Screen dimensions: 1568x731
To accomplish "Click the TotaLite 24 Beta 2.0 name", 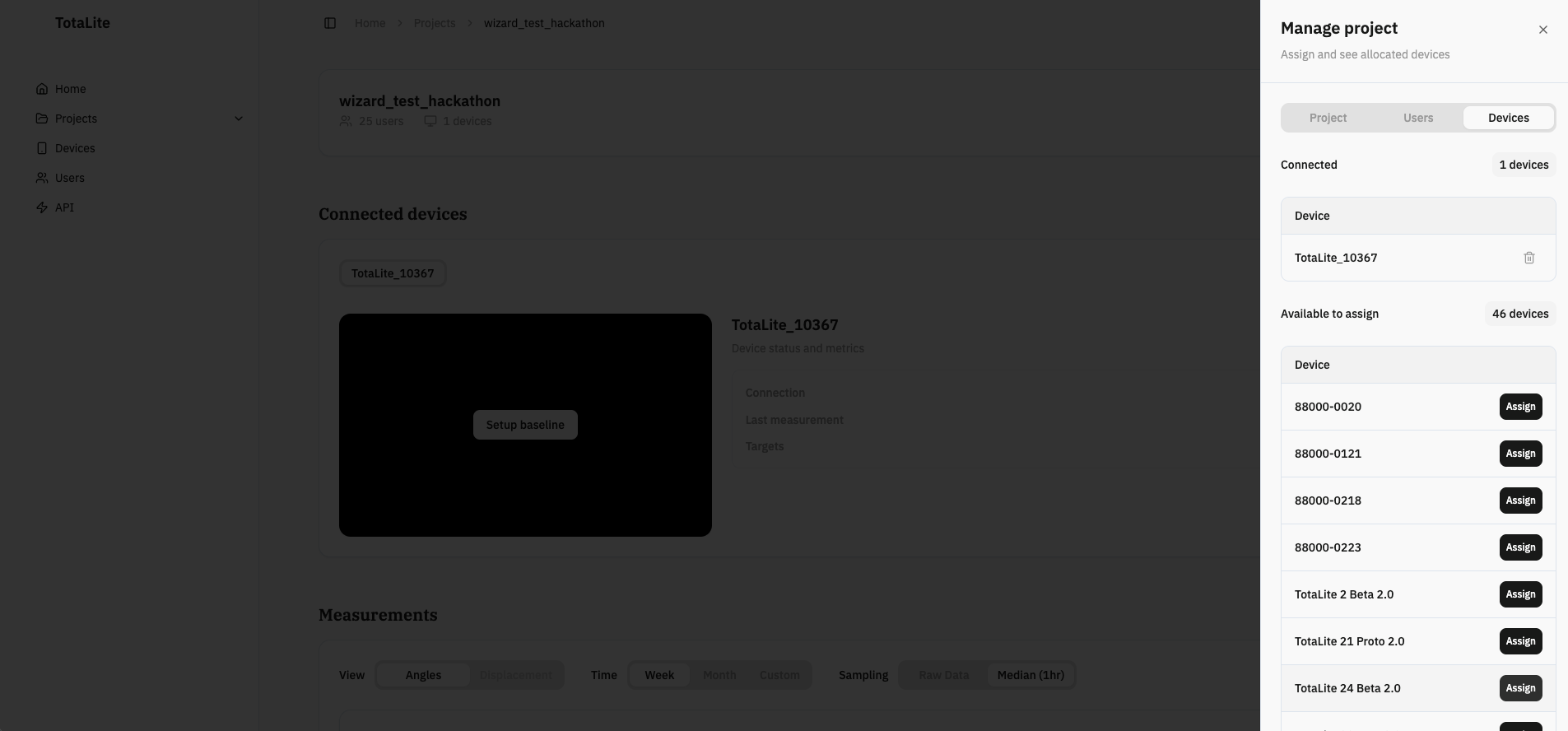I will [x=1347, y=688].
